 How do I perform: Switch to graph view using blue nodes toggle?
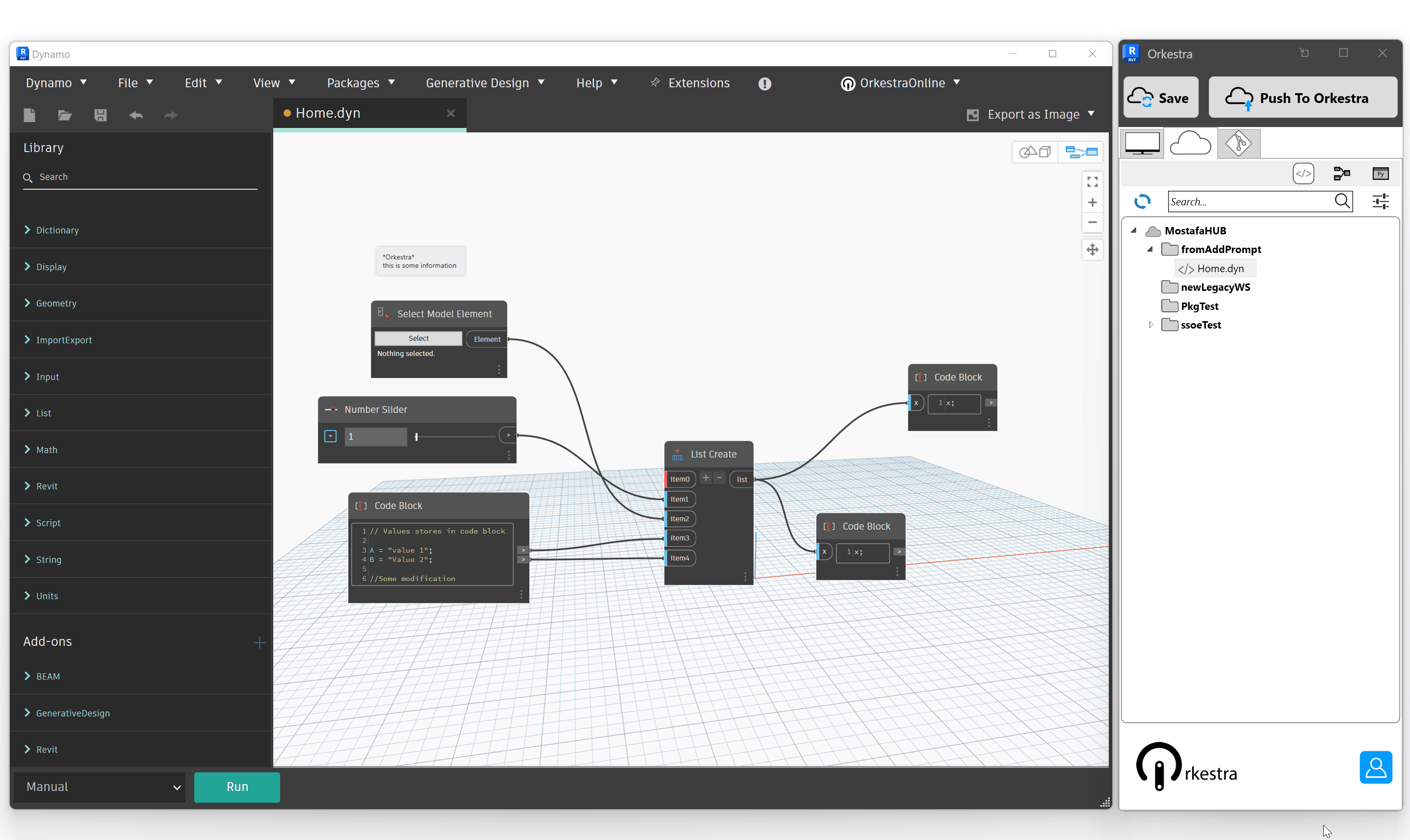click(x=1080, y=152)
